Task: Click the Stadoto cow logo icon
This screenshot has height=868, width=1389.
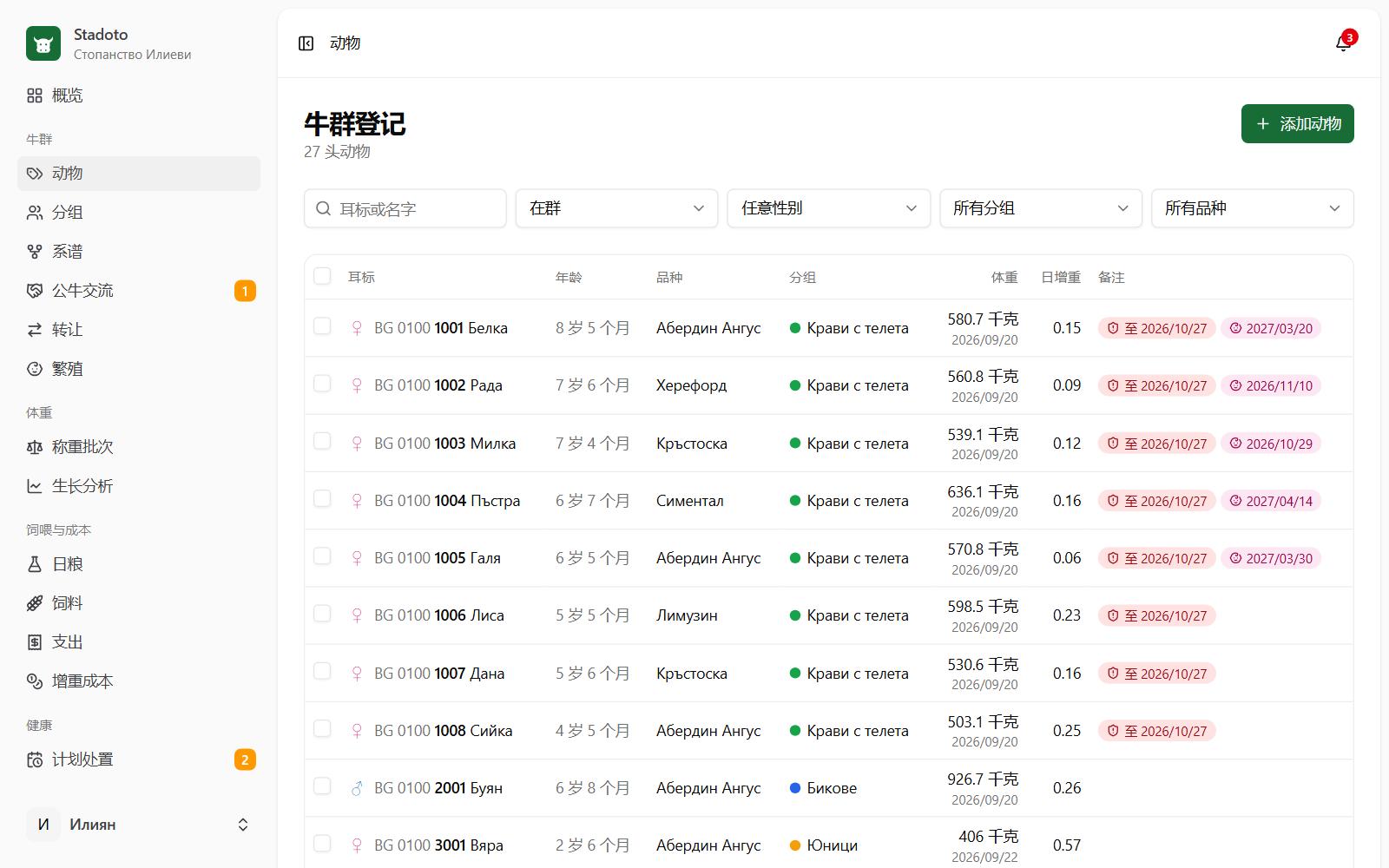Action: point(43,43)
